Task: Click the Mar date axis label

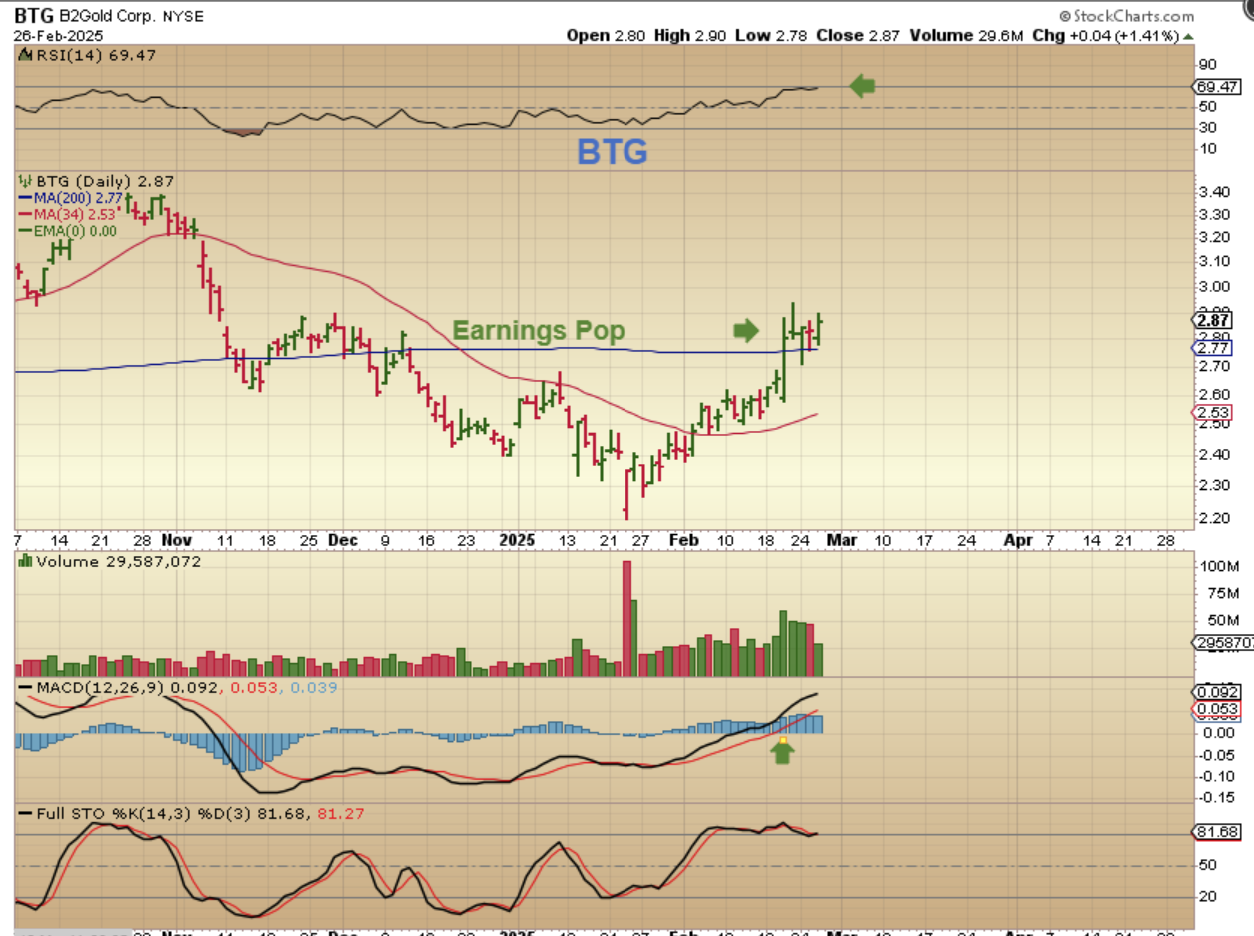Action: click(842, 540)
